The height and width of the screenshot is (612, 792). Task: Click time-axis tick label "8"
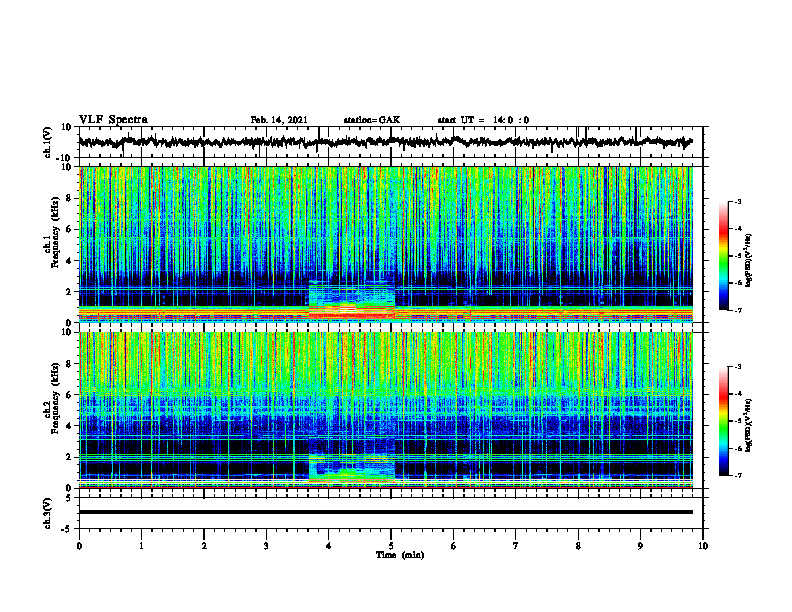click(578, 546)
